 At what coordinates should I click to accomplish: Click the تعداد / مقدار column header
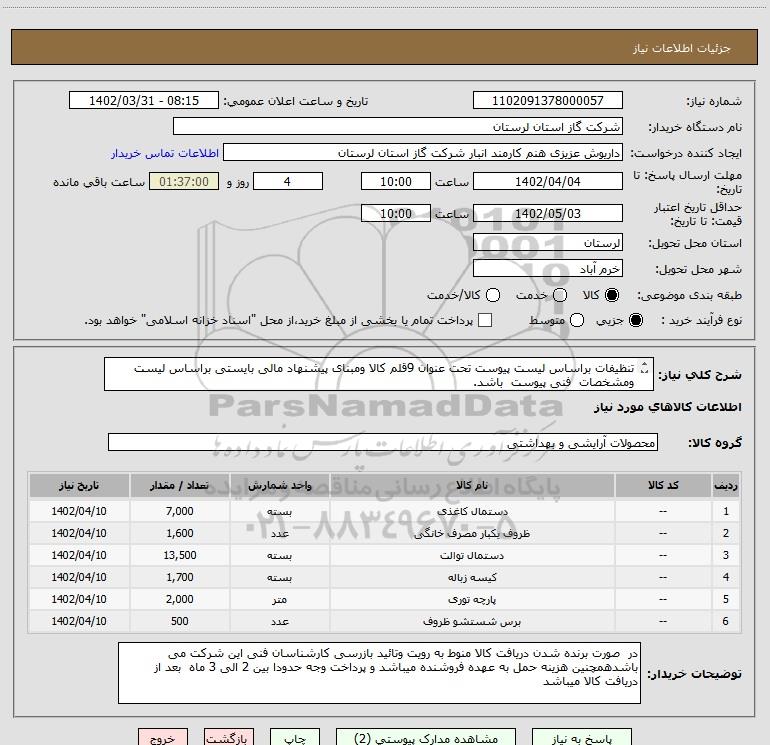pos(180,485)
